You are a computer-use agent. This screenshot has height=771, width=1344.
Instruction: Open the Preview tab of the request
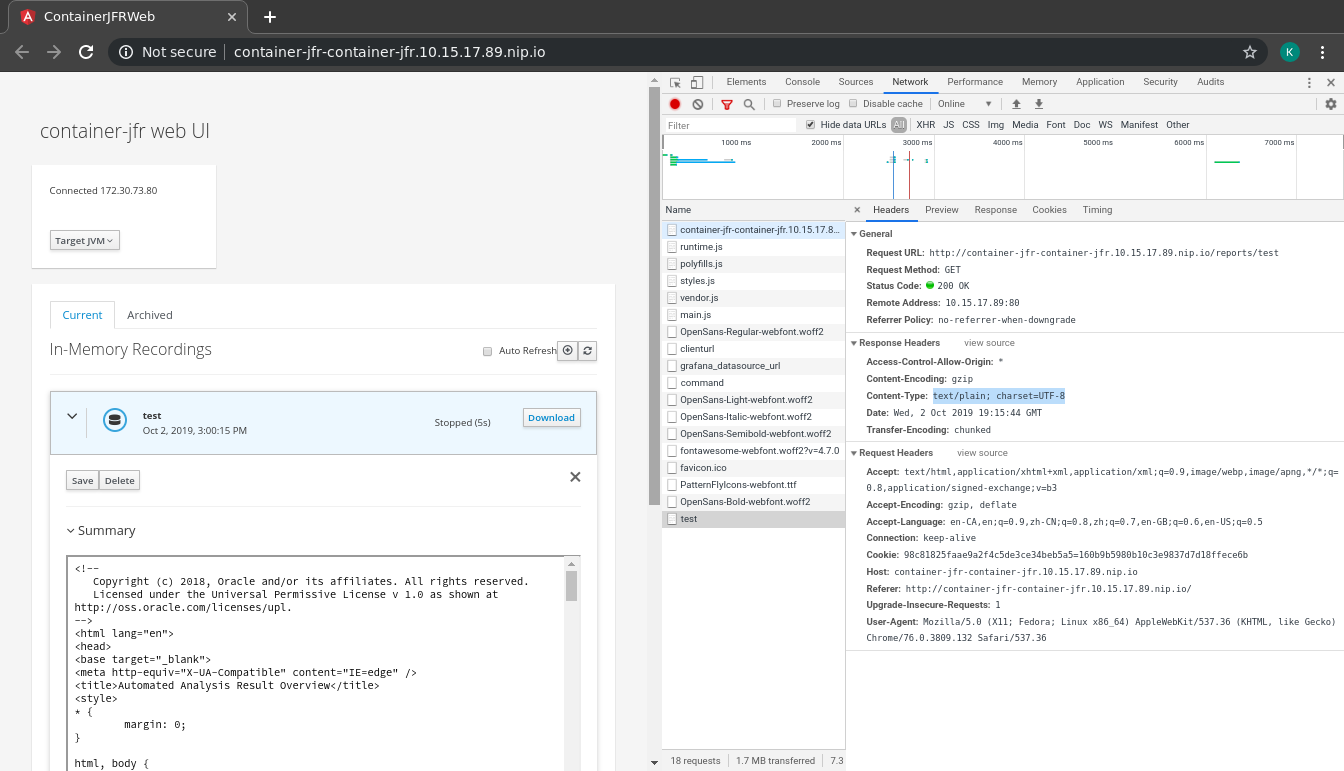click(x=942, y=210)
